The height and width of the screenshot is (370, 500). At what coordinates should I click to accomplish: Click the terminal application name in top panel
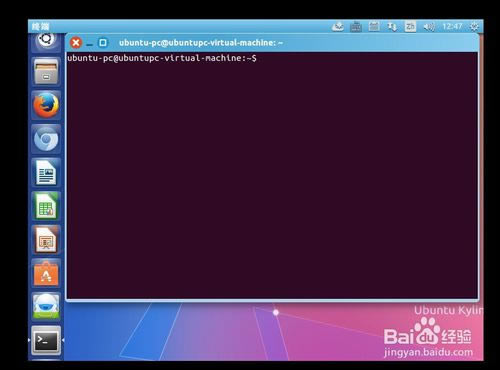coord(40,26)
